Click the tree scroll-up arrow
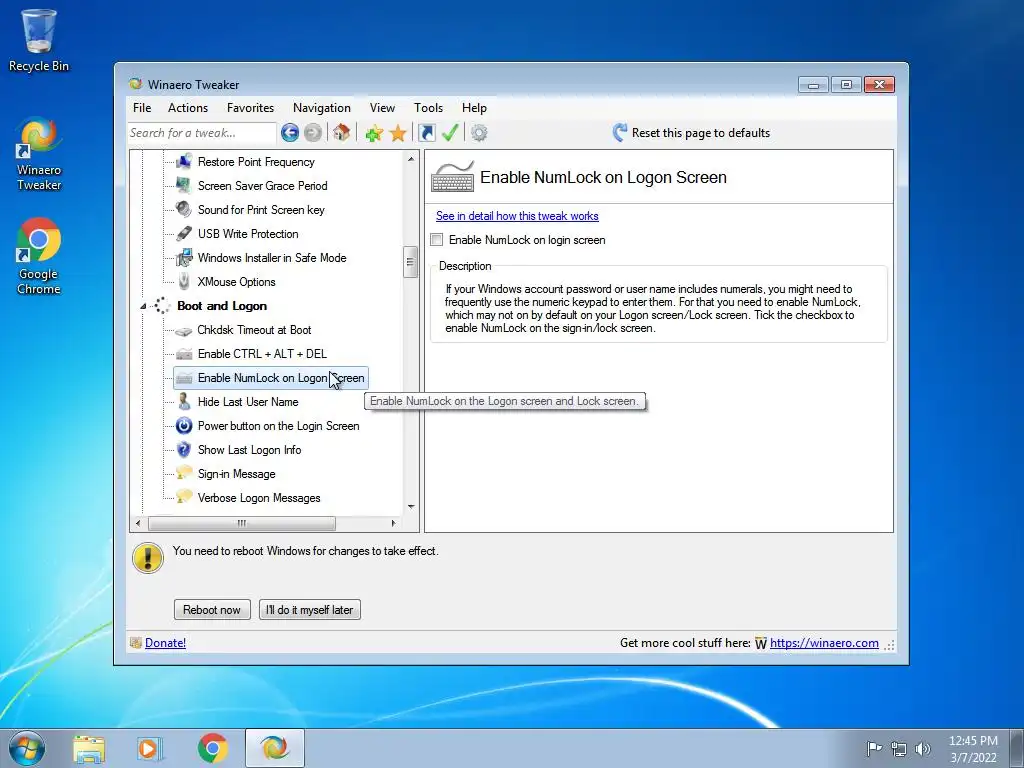This screenshot has height=768, width=1024. [411, 159]
